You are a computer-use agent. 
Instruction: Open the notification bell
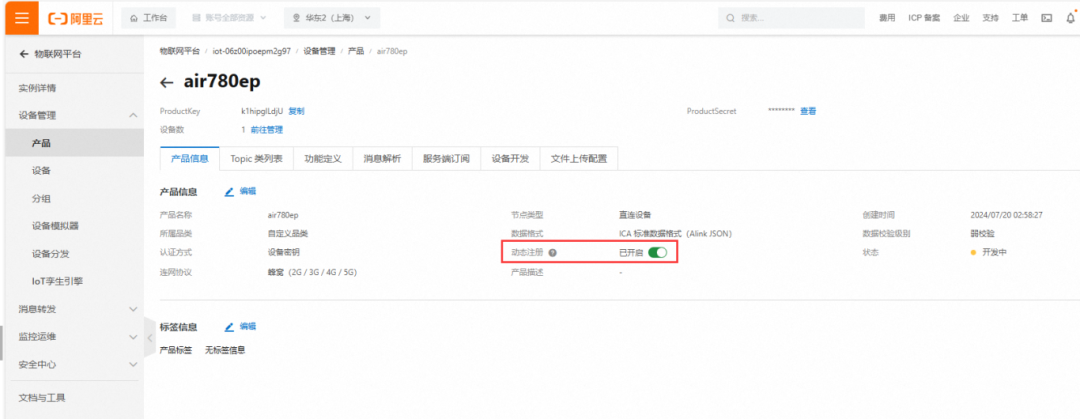(x=1070, y=18)
